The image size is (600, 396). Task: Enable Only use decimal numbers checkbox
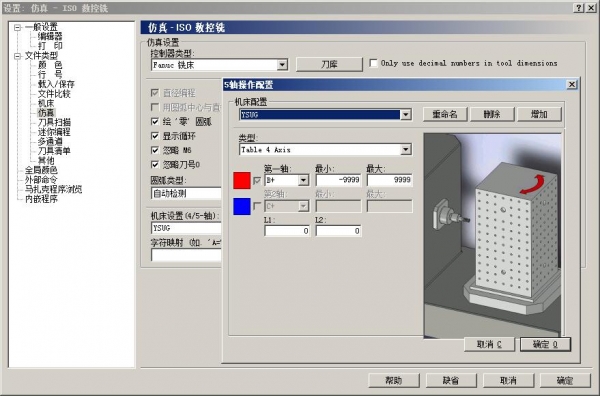click(x=373, y=63)
